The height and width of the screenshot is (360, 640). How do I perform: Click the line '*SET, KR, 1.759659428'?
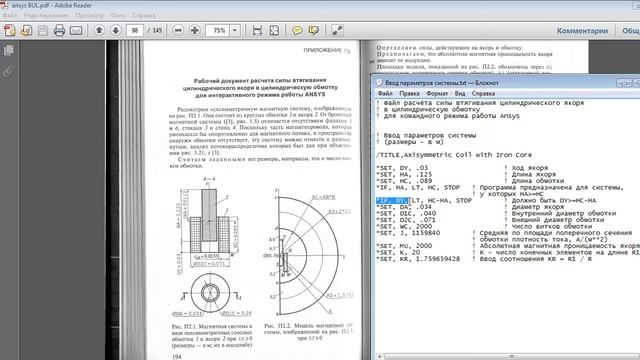(x=418, y=259)
